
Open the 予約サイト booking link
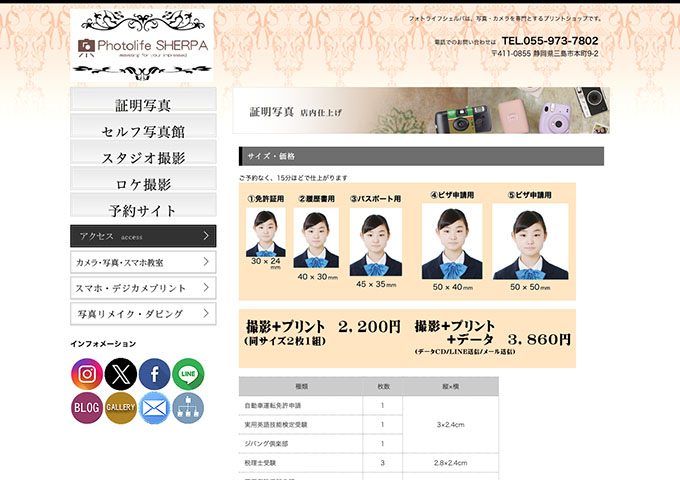coord(143,210)
